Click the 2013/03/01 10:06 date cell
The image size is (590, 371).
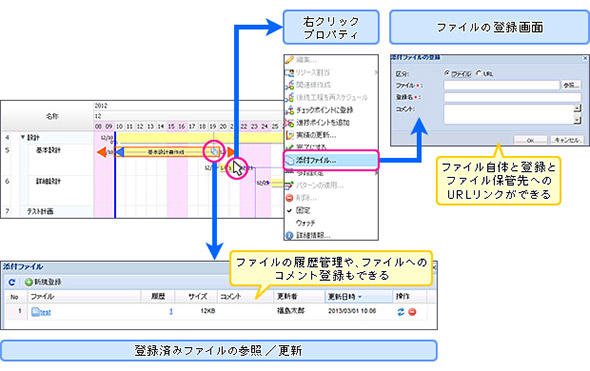tap(352, 311)
